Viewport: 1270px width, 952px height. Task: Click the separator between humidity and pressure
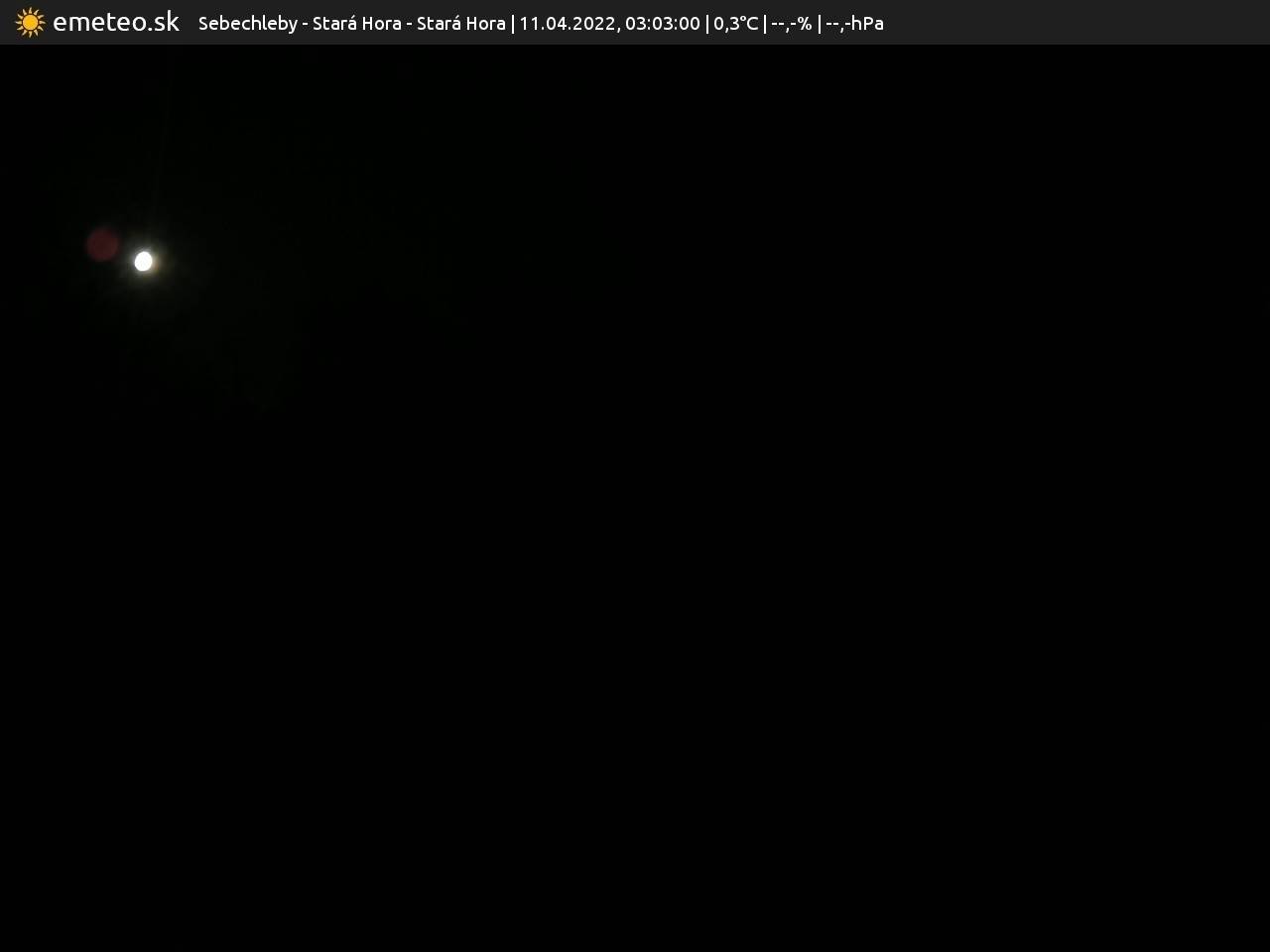pyautogui.click(x=819, y=23)
